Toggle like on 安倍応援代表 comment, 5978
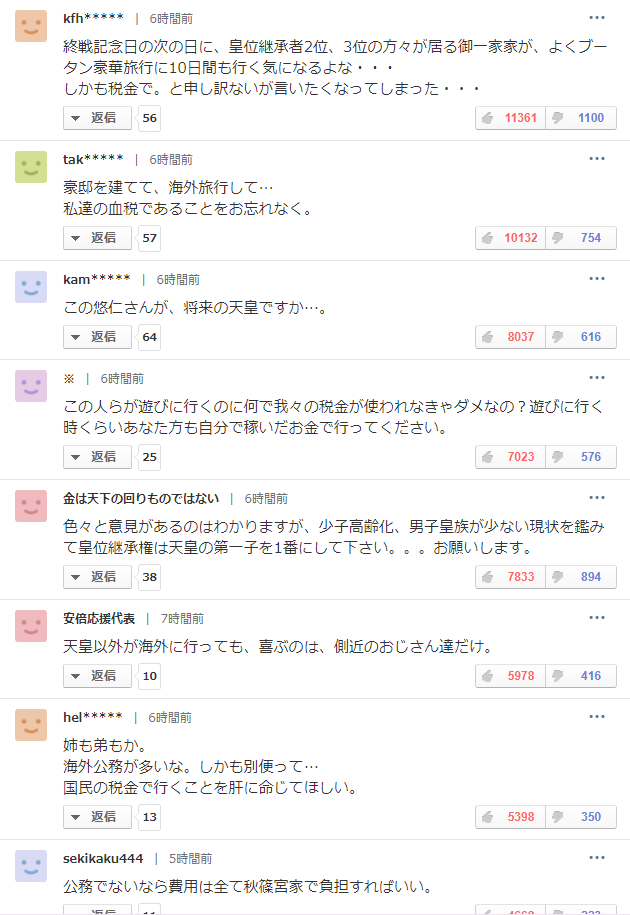This screenshot has height=915, width=630. (510, 676)
